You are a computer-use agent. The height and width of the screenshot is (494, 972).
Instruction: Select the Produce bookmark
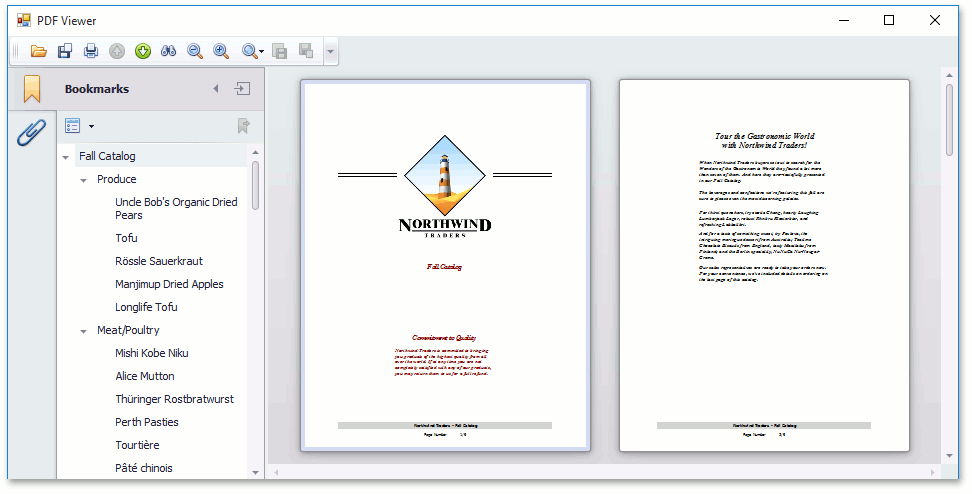click(117, 179)
